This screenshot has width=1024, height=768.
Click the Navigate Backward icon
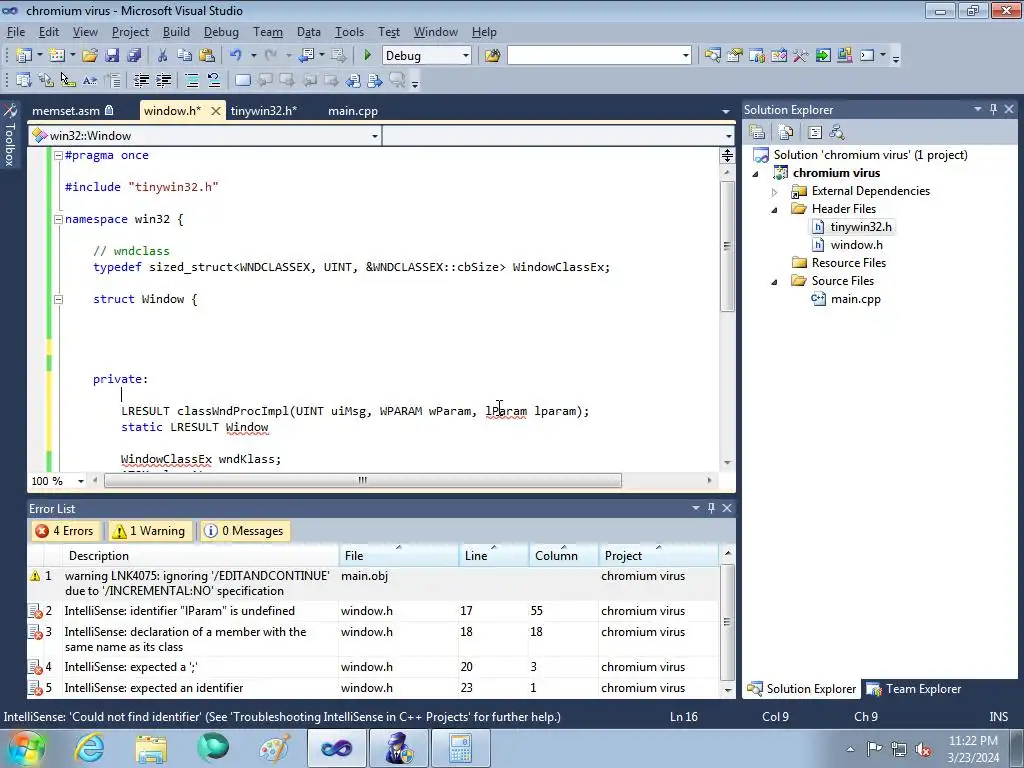click(x=306, y=56)
